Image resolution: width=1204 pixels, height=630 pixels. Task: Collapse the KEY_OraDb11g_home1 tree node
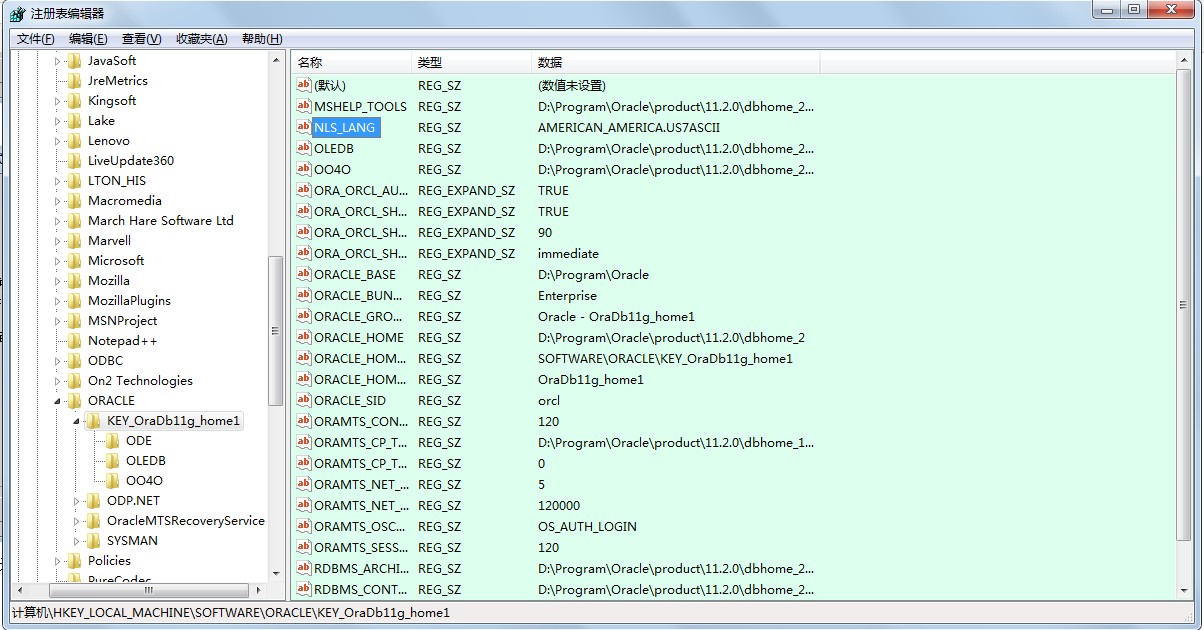point(77,421)
